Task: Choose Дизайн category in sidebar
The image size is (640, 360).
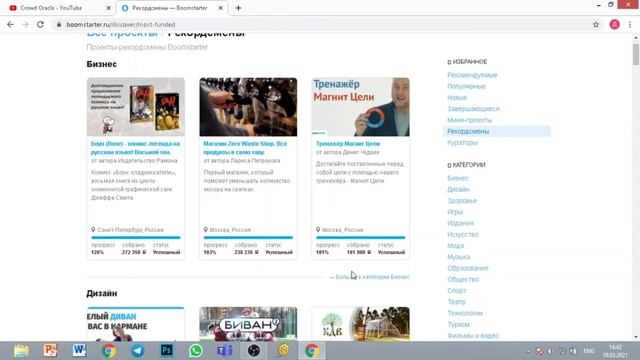Action: tap(458, 189)
